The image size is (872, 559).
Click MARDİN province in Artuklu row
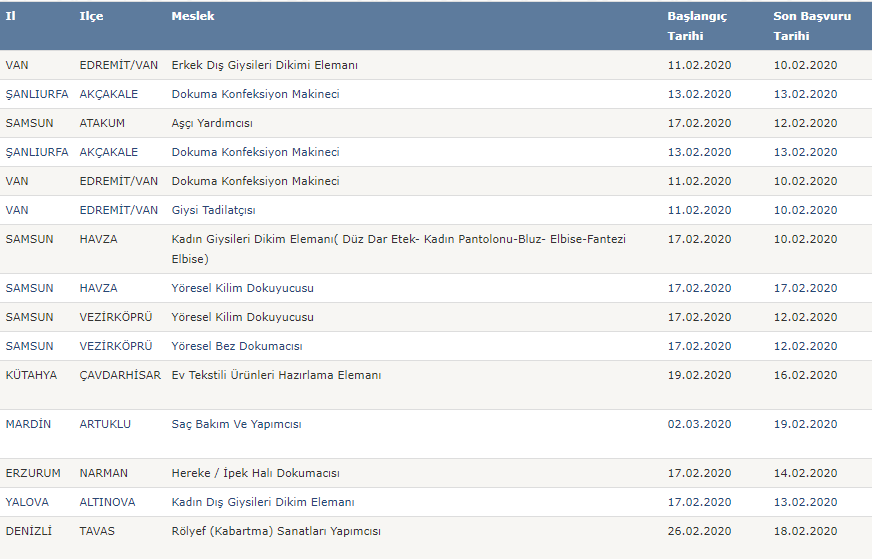point(28,424)
